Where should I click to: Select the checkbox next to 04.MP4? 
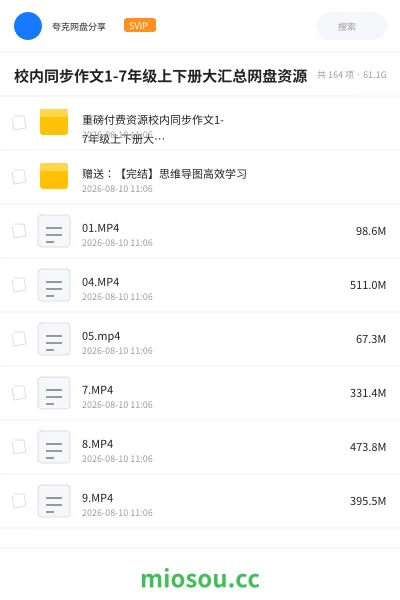[19, 285]
